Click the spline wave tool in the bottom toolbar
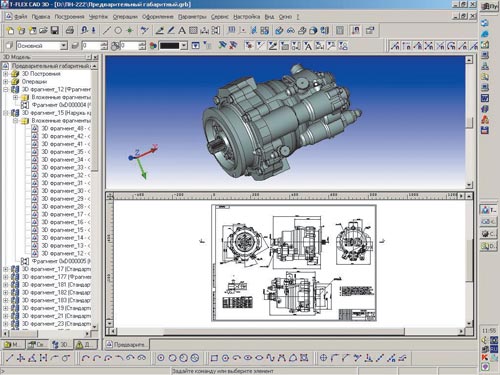Image resolution: width=500 pixels, height=375 pixels. (270, 358)
